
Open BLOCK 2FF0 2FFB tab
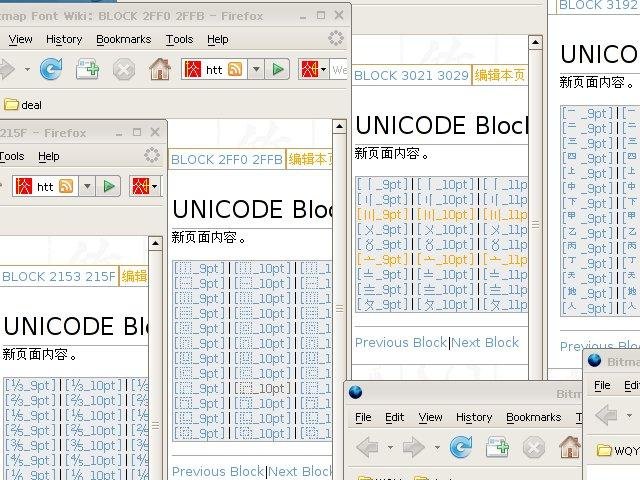point(227,159)
